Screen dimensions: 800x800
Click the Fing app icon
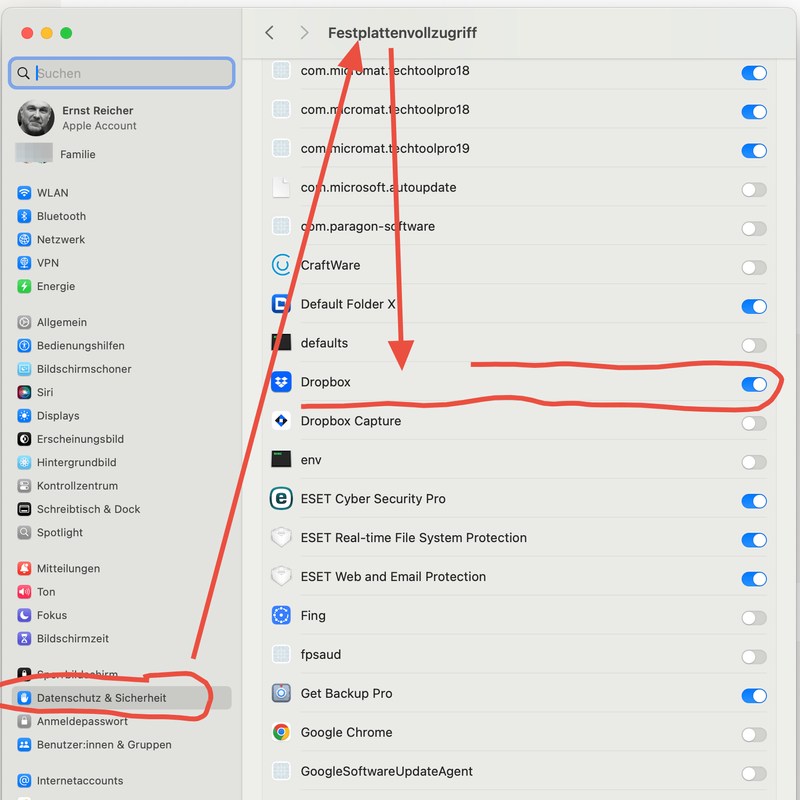click(x=281, y=616)
